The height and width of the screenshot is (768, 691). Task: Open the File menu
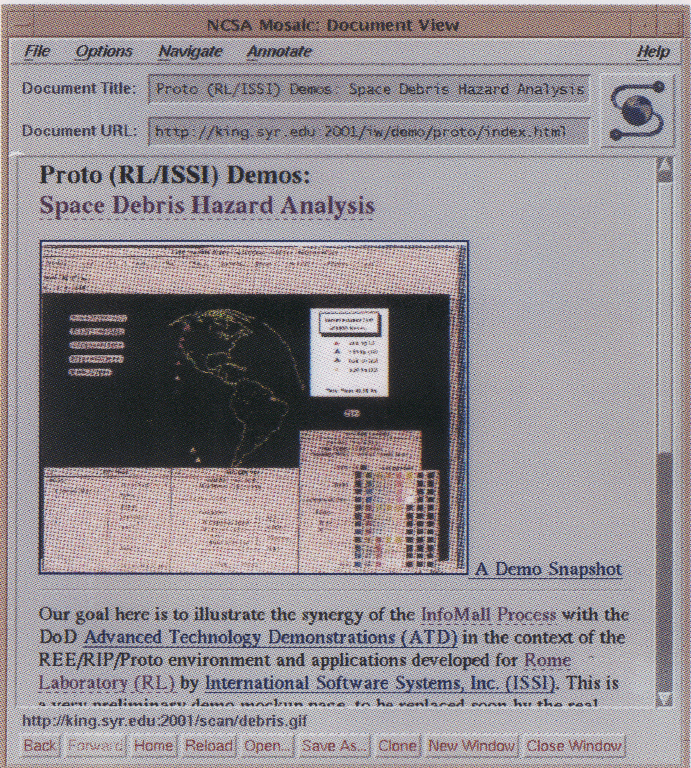pyautogui.click(x=37, y=51)
